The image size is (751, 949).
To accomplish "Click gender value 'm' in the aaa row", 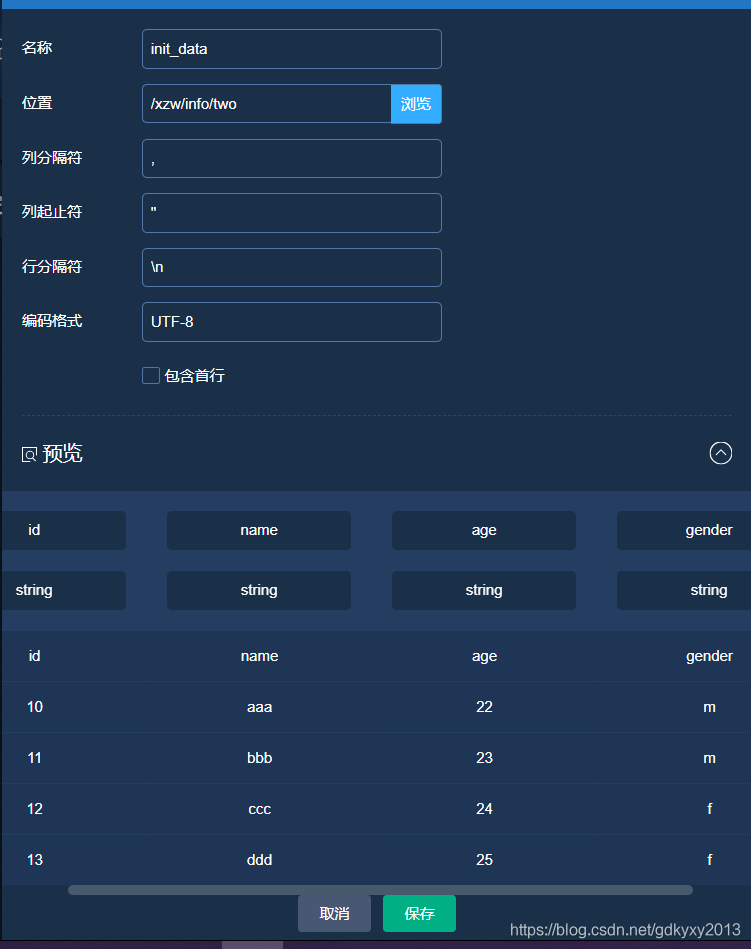I will click(709, 708).
